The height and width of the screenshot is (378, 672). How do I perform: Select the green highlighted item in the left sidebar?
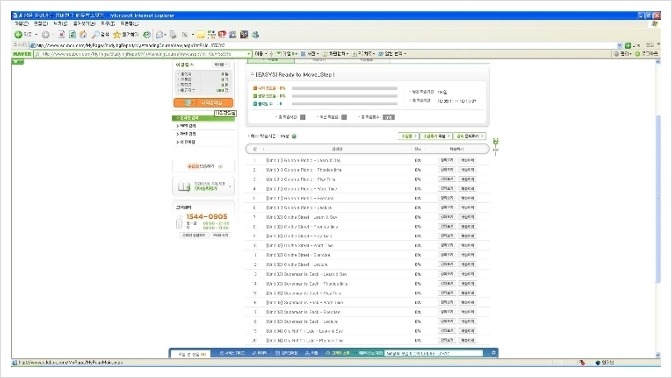point(203,118)
